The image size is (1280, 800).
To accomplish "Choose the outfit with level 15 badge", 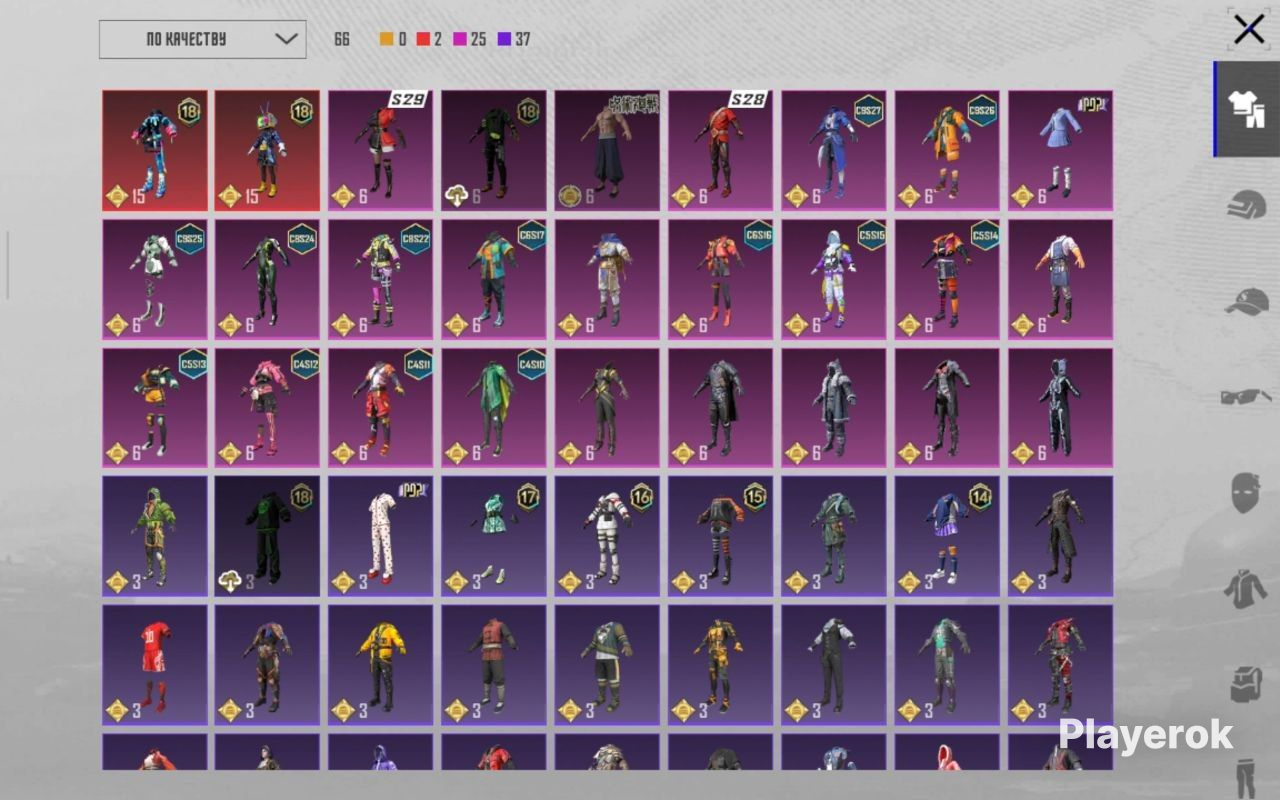I will (721, 536).
